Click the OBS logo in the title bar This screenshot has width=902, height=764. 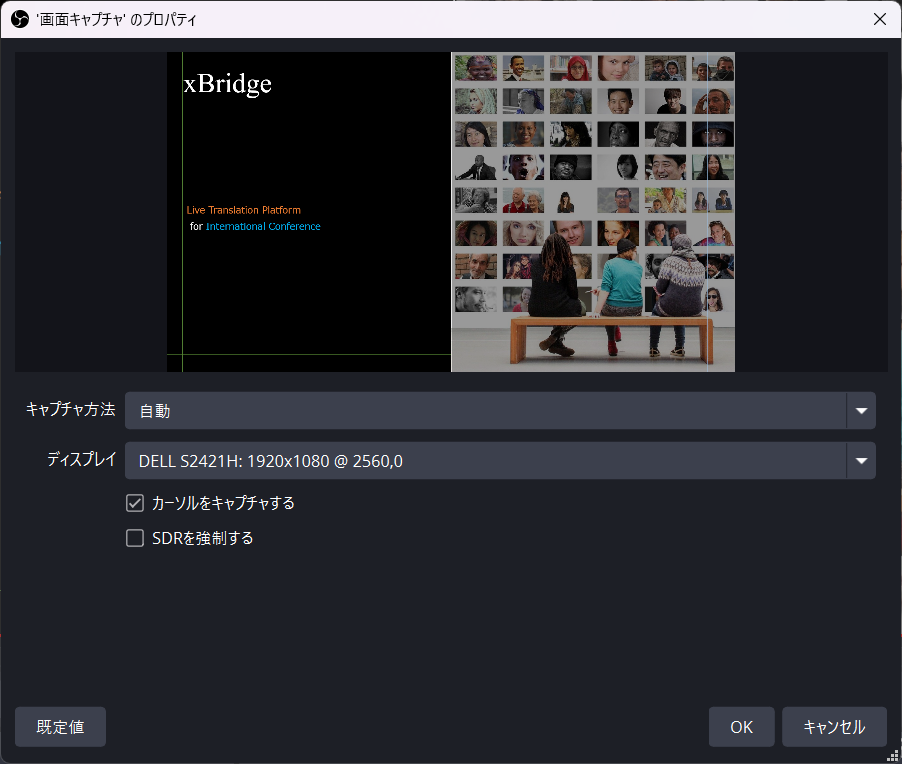[20, 19]
